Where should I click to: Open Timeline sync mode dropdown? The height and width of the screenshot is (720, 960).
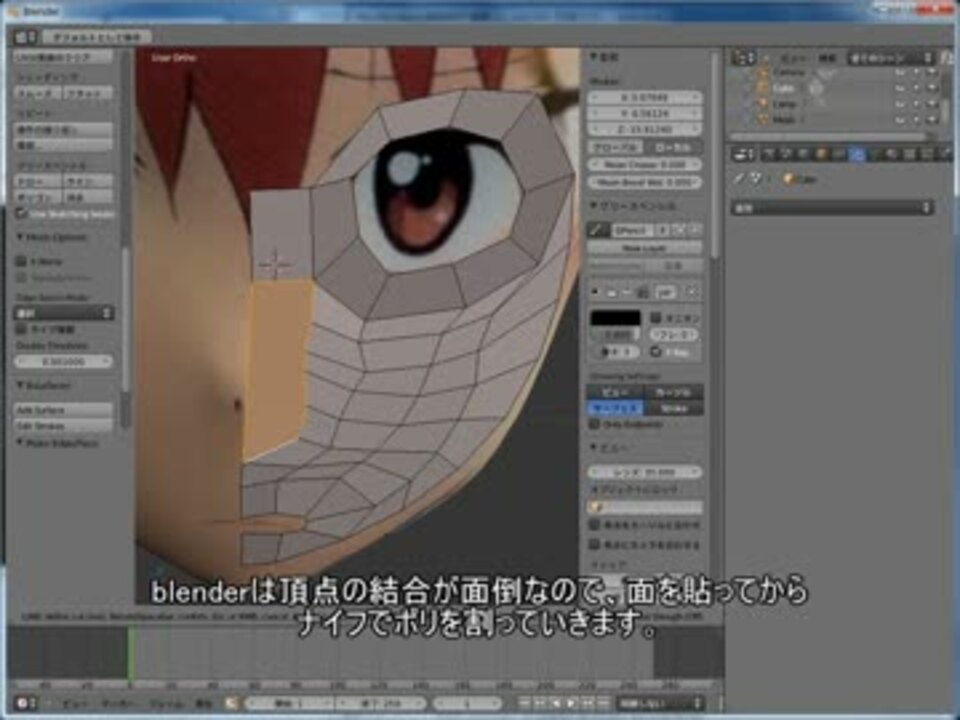(x=659, y=703)
